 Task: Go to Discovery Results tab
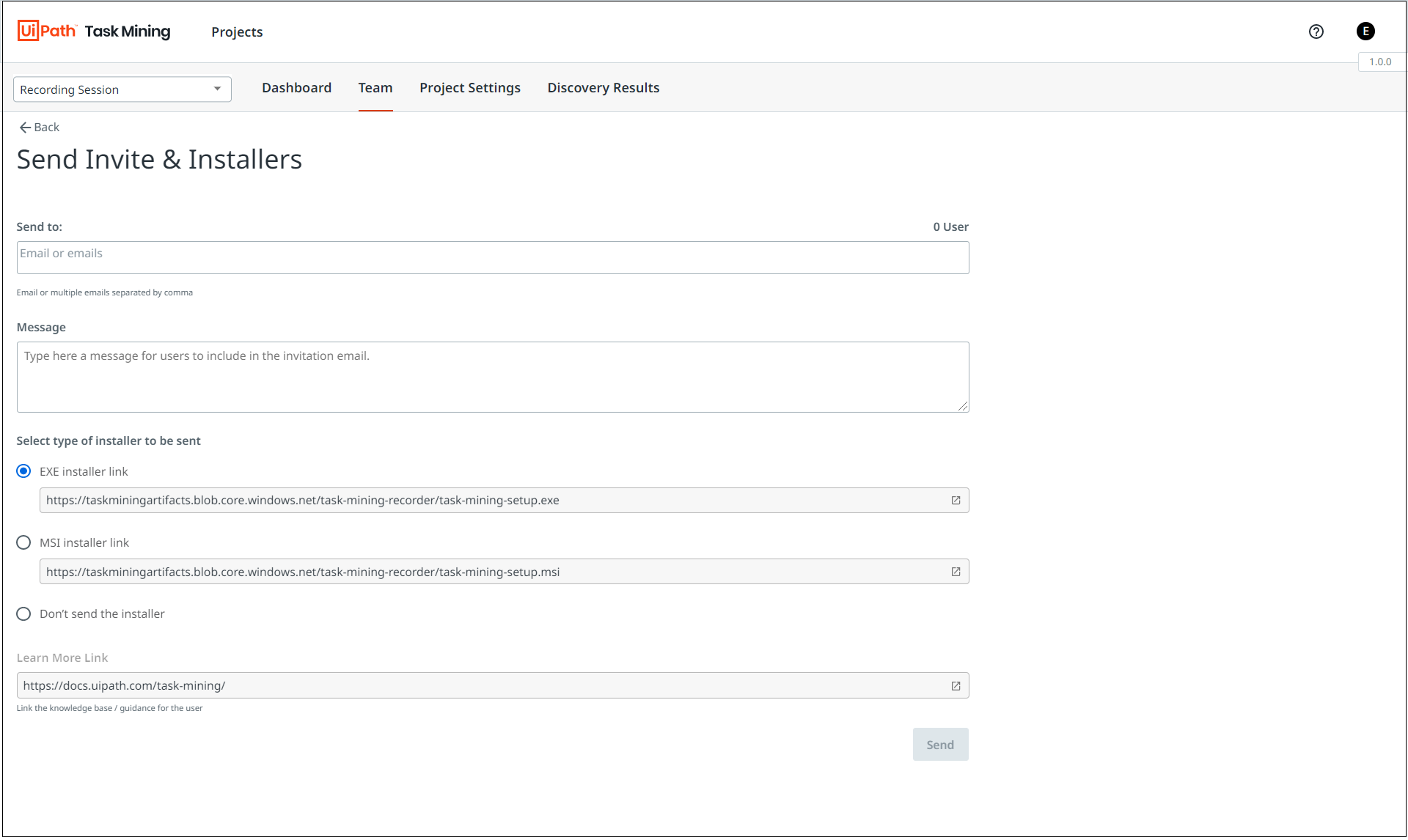[603, 88]
